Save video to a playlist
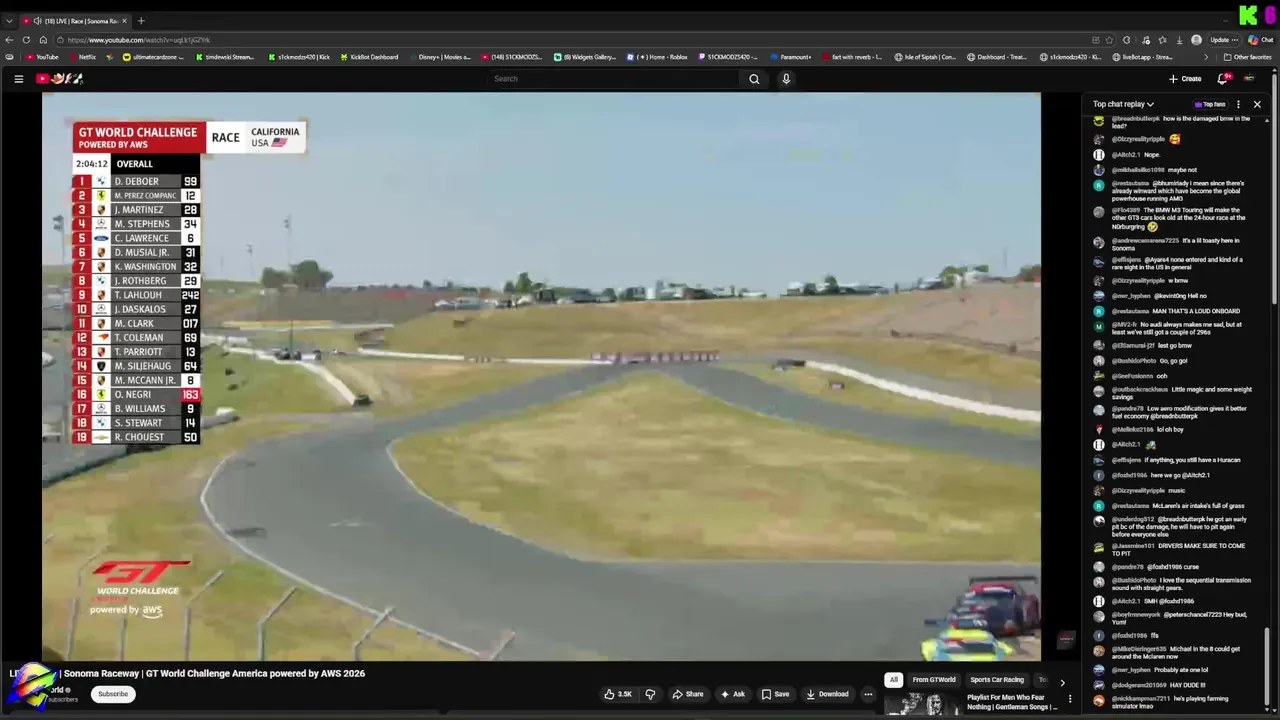Screen dimensions: 1280x720 [775, 694]
